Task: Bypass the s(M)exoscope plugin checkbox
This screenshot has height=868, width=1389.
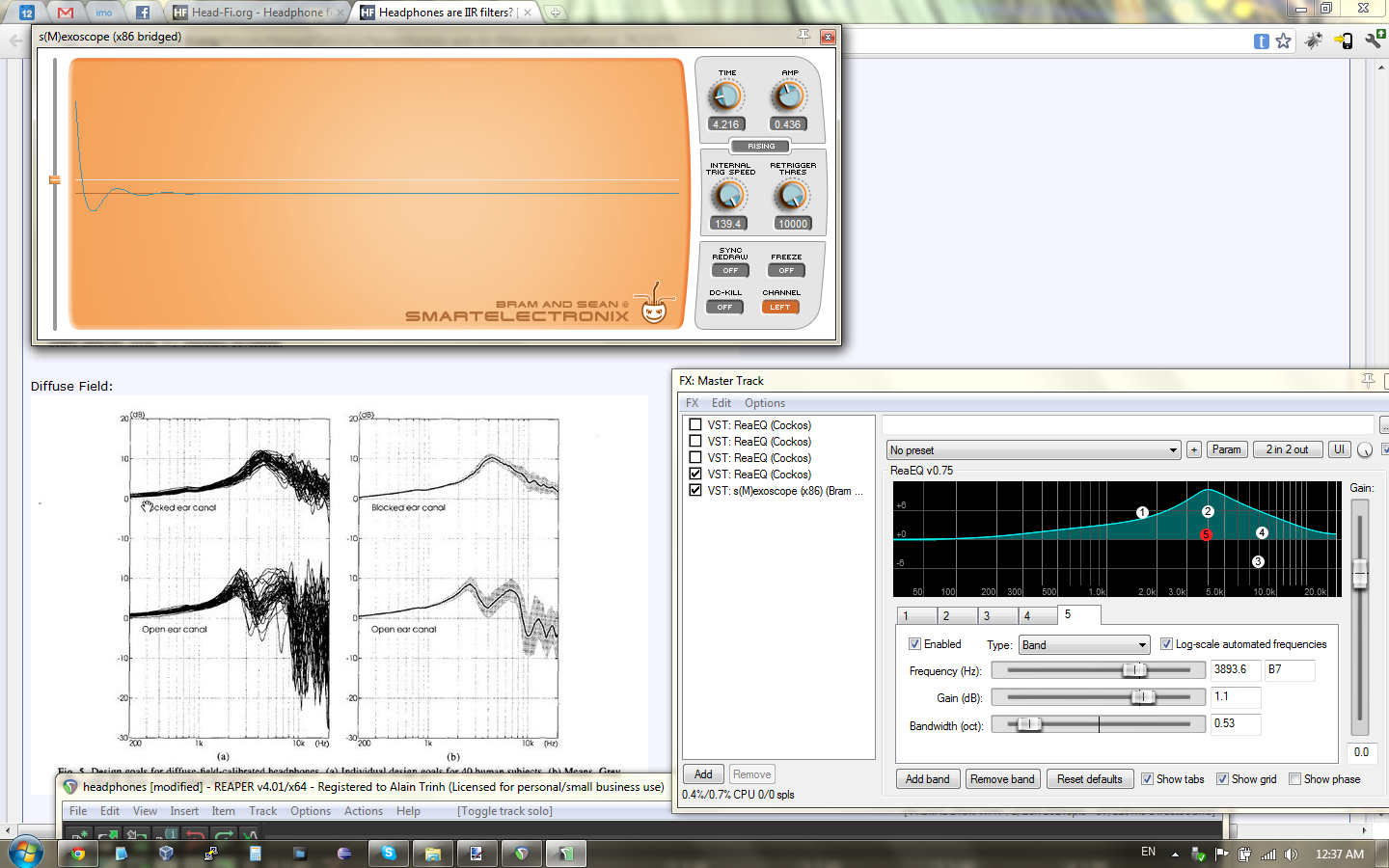Action: [x=694, y=490]
